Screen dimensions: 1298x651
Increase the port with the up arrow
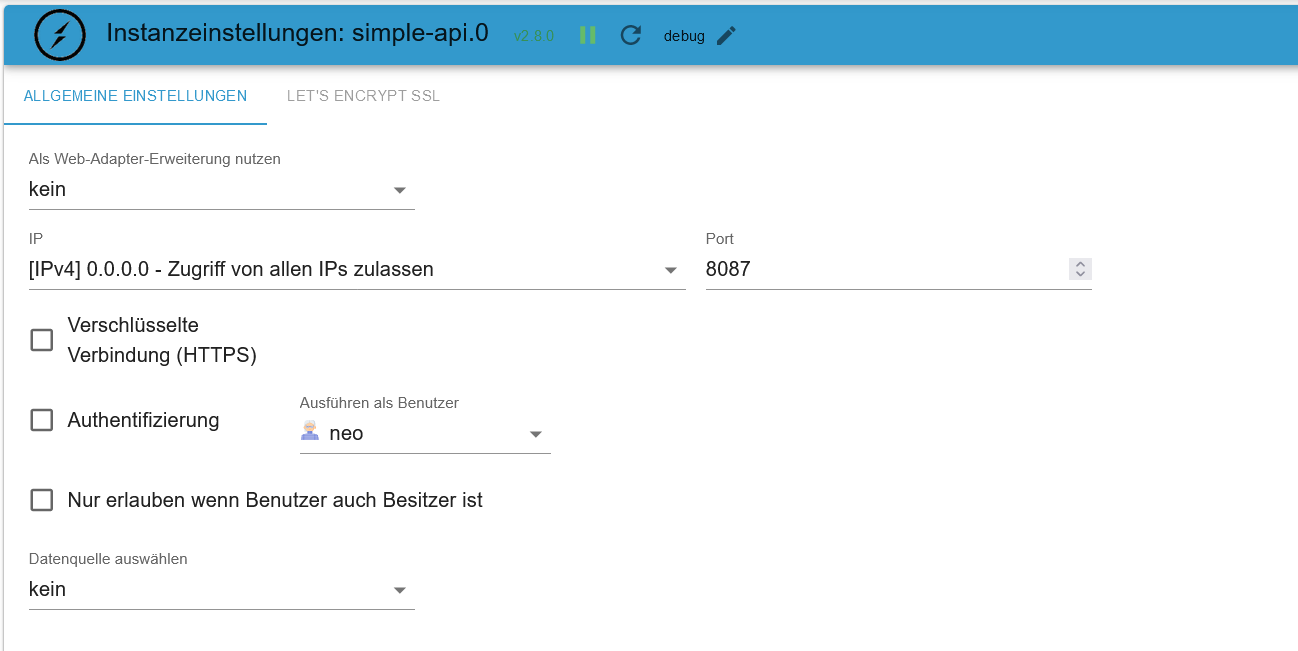(x=1080, y=264)
